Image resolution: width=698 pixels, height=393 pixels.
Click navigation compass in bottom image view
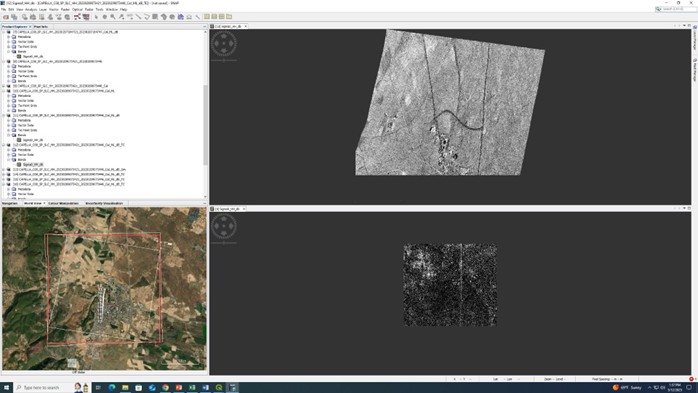point(224,226)
